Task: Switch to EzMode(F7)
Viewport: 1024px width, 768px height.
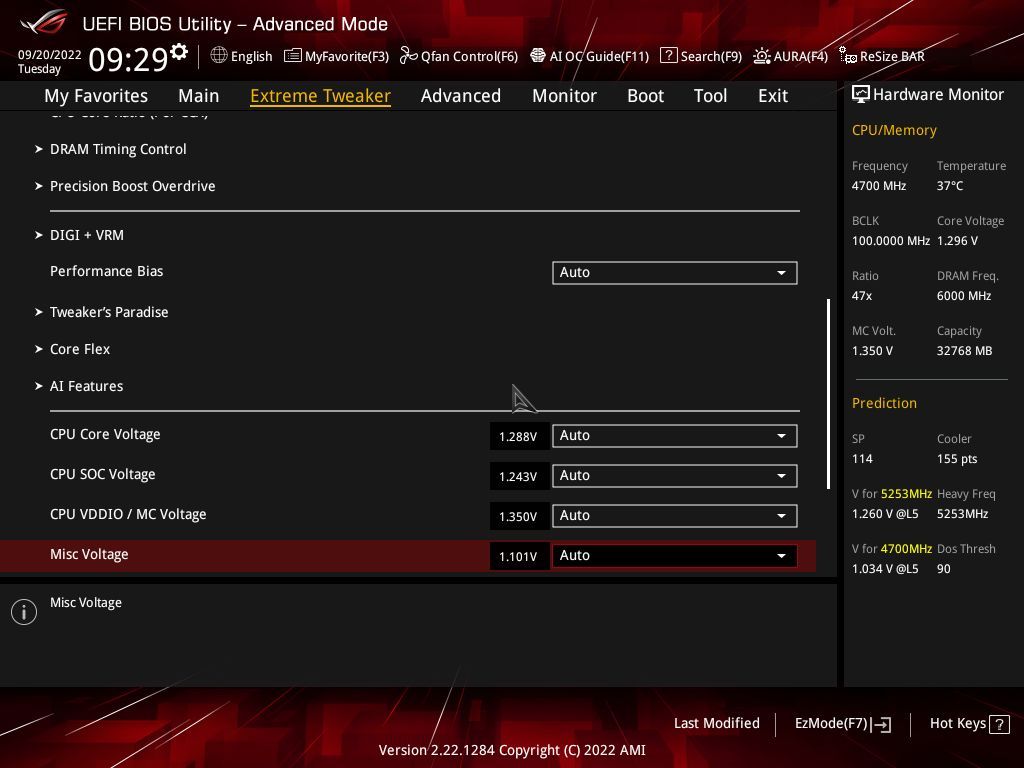Action: [x=842, y=724]
